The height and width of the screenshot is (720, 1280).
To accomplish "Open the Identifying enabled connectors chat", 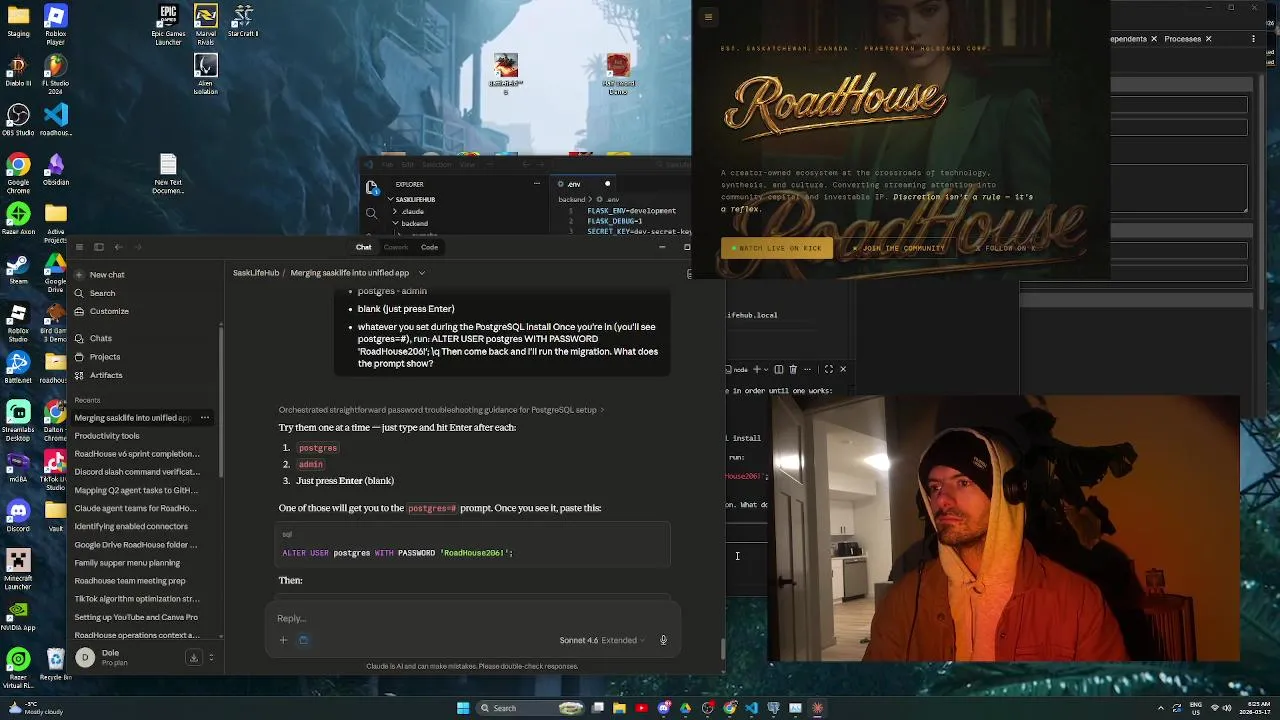I will (131, 526).
